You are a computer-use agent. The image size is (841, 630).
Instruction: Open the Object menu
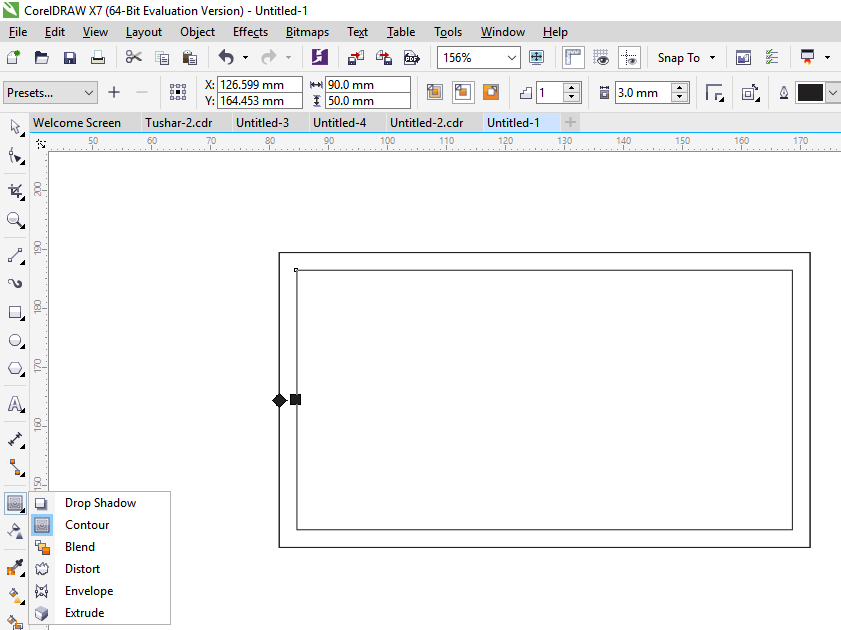[197, 32]
